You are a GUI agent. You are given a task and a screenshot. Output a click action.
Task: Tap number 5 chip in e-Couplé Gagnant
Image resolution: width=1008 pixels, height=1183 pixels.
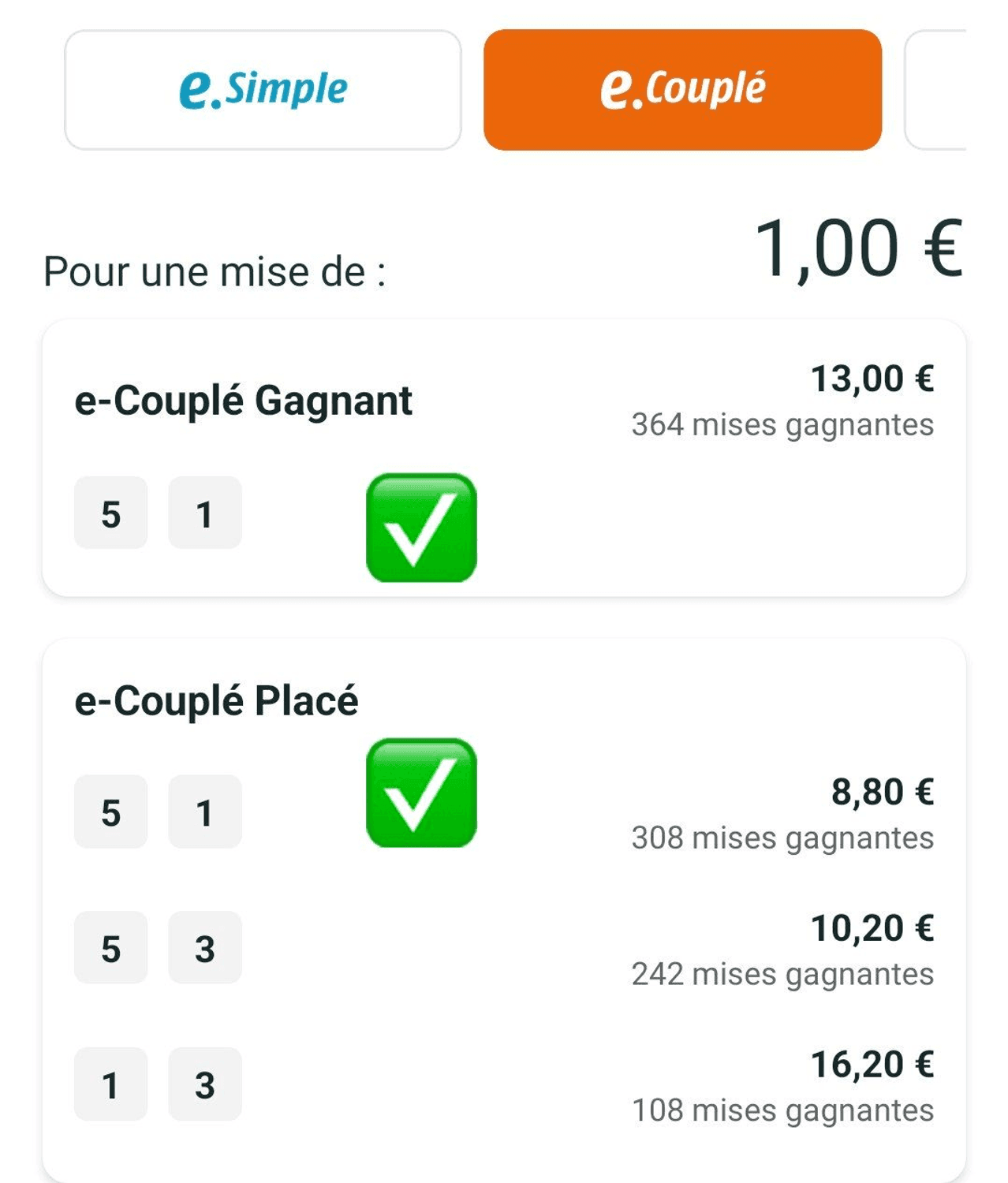(x=110, y=513)
